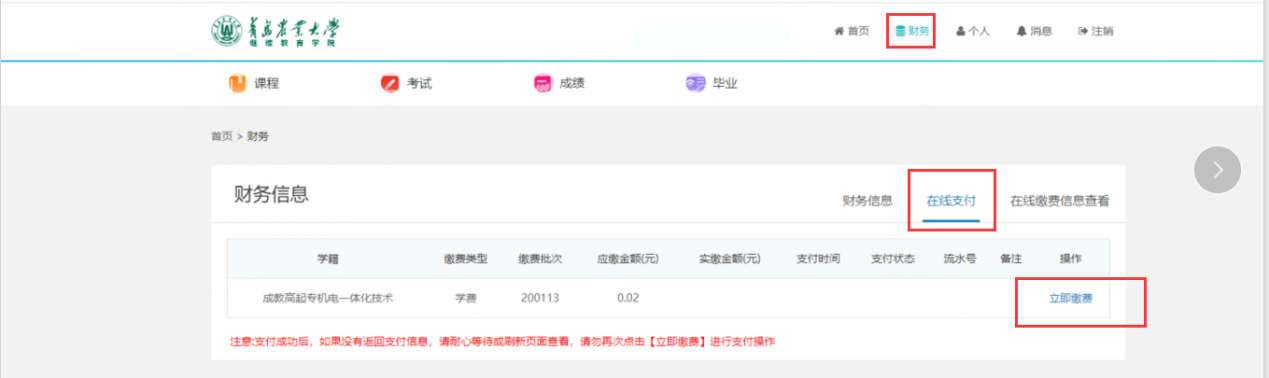Open the 消息 messages menu item
The height and width of the screenshot is (378, 1269).
[x=1034, y=31]
